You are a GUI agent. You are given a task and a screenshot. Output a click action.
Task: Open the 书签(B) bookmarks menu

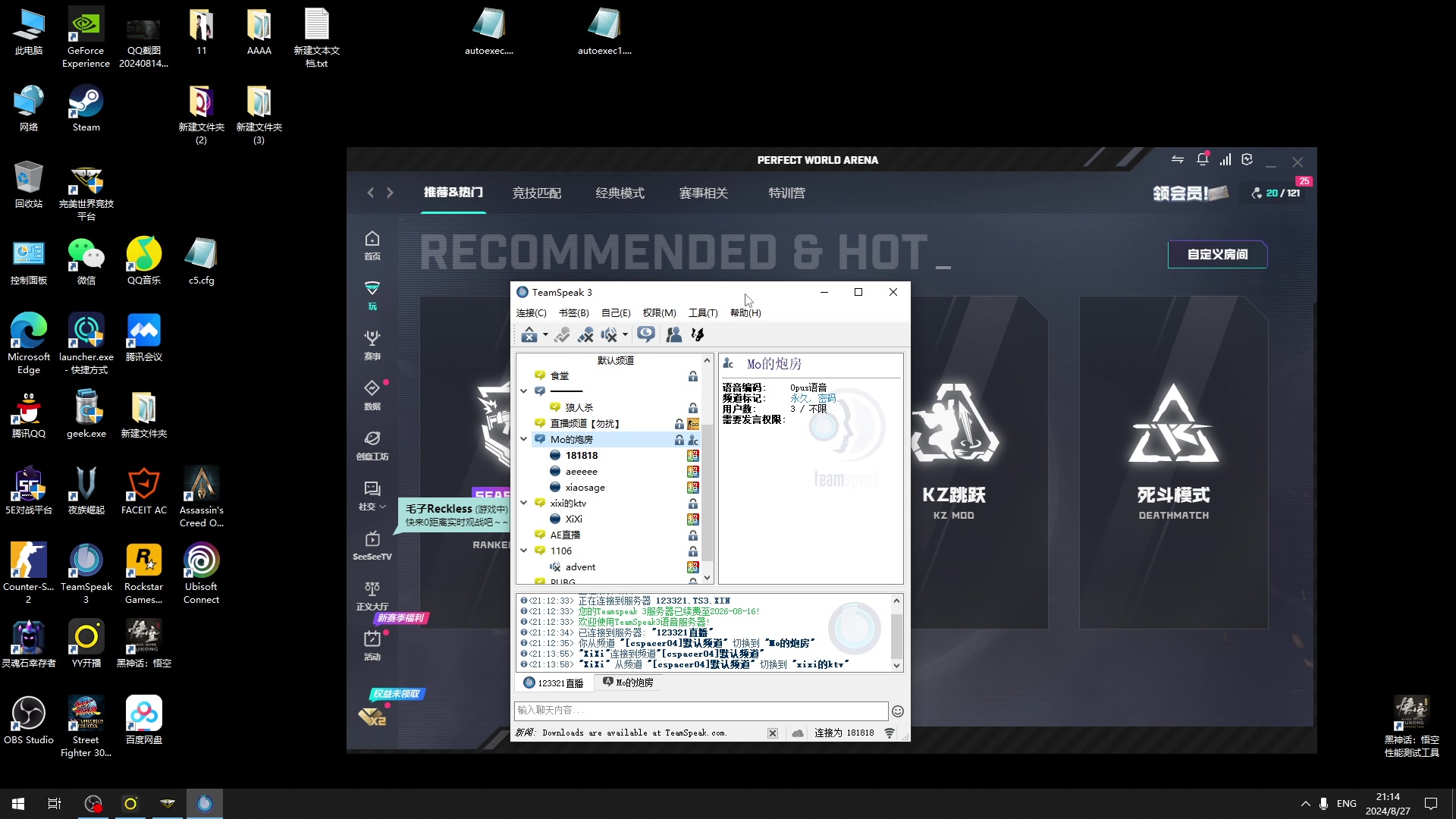point(573,312)
